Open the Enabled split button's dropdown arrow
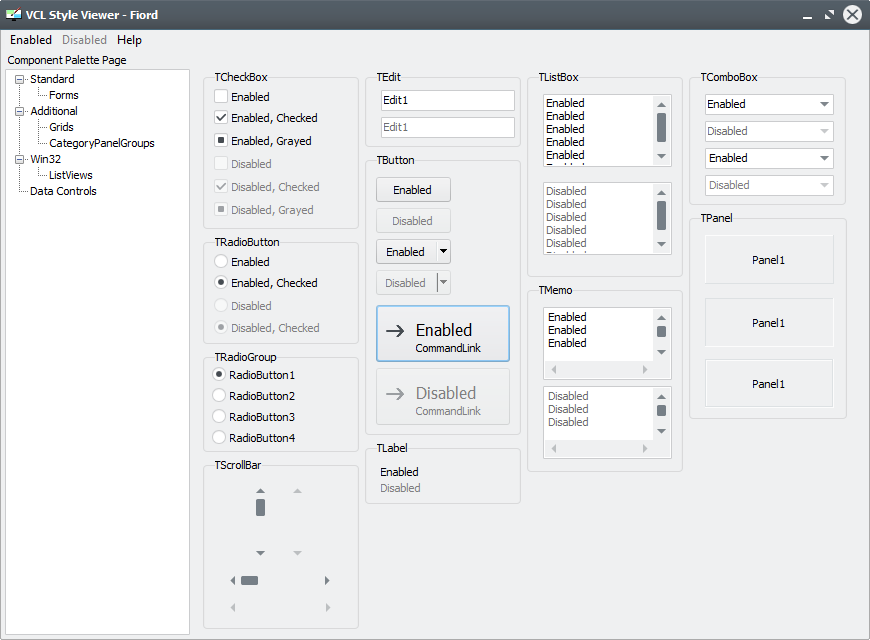The width and height of the screenshot is (870, 640). pos(443,251)
